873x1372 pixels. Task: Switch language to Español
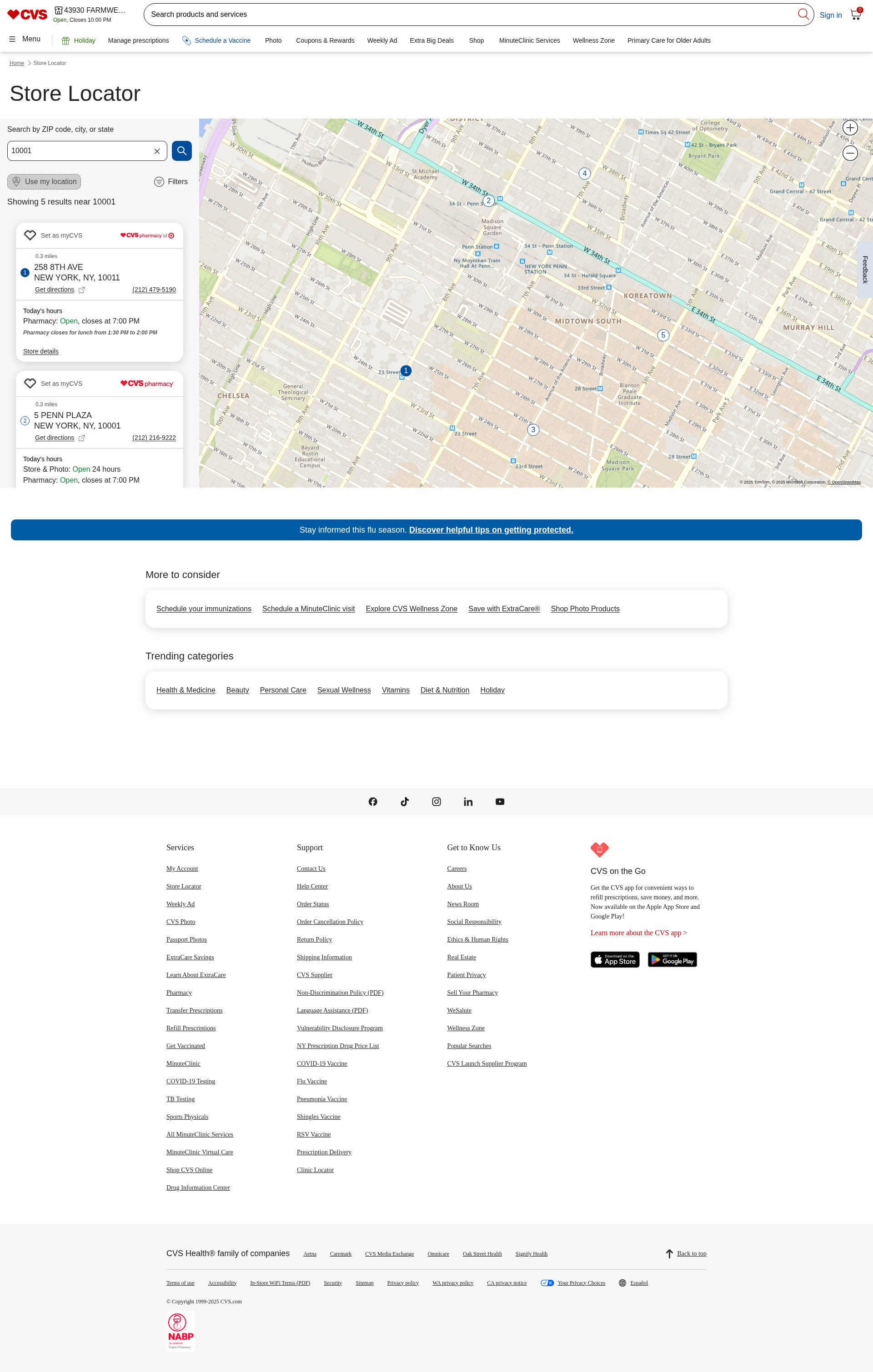639,1283
